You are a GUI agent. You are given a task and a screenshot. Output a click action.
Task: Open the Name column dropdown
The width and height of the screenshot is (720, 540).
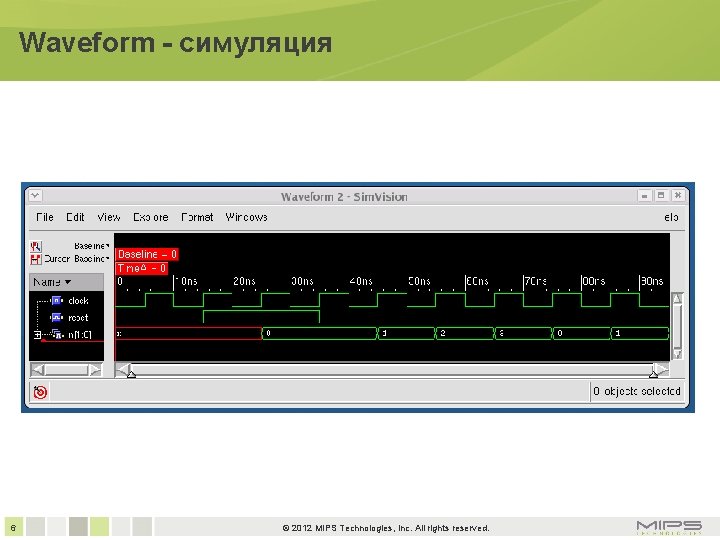point(67,282)
